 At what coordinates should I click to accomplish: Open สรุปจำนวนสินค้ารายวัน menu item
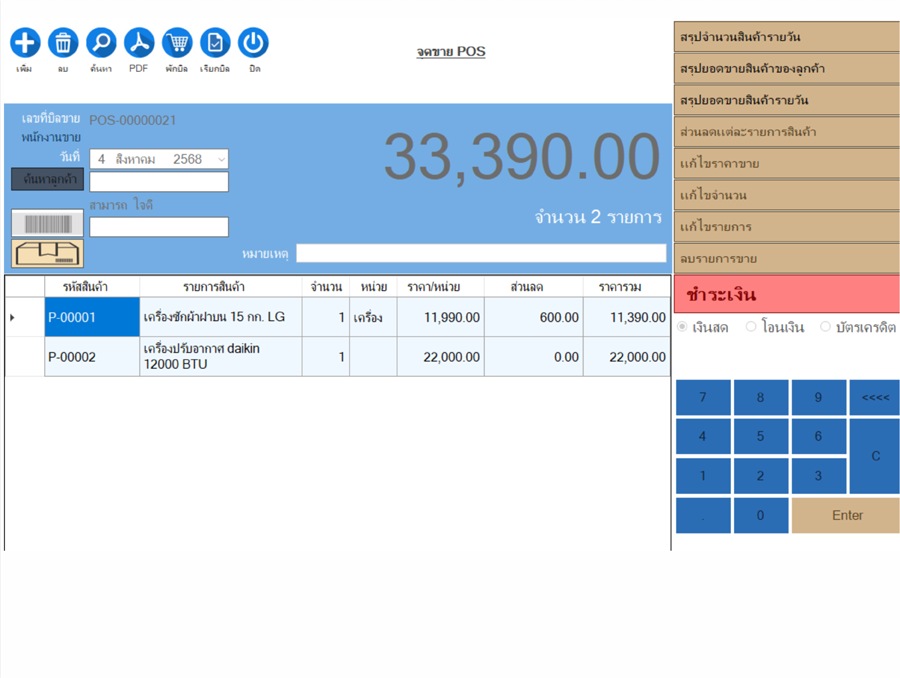(x=786, y=37)
